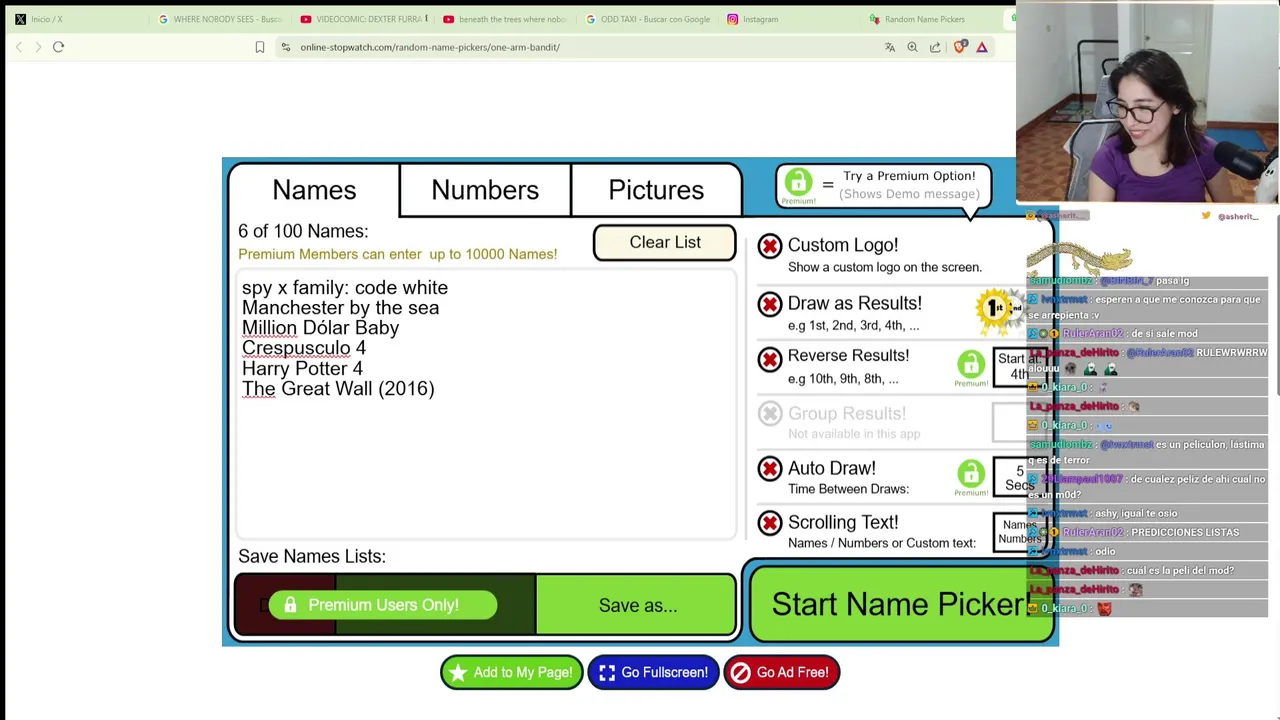Image resolution: width=1280 pixels, height=720 pixels.
Task: Click the 'cual es la peli del mod?' chat message
Action: click(1180, 570)
